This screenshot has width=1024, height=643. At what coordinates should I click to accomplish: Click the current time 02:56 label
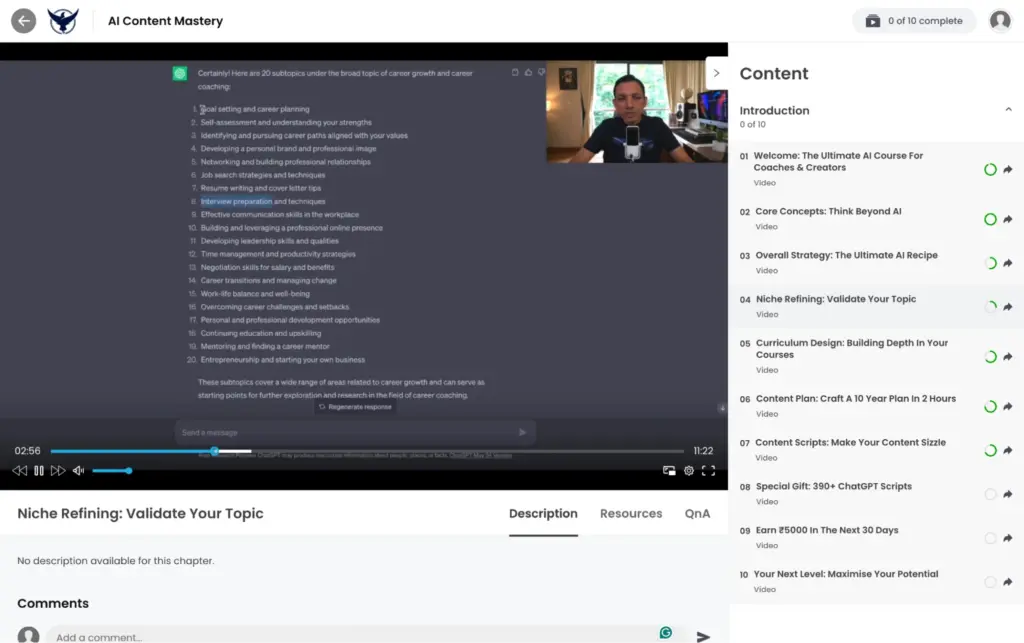coord(27,451)
